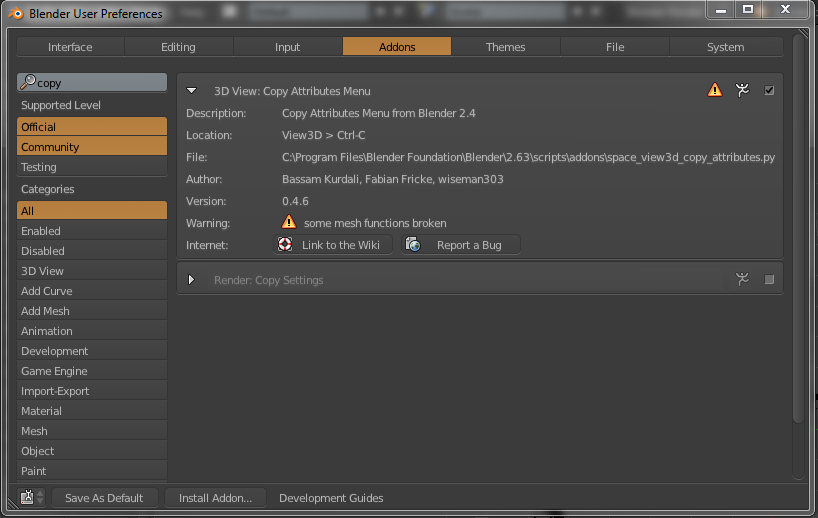The width and height of the screenshot is (818, 518).
Task: Click 'Render: Copy Settings' title text
Action: point(269,280)
